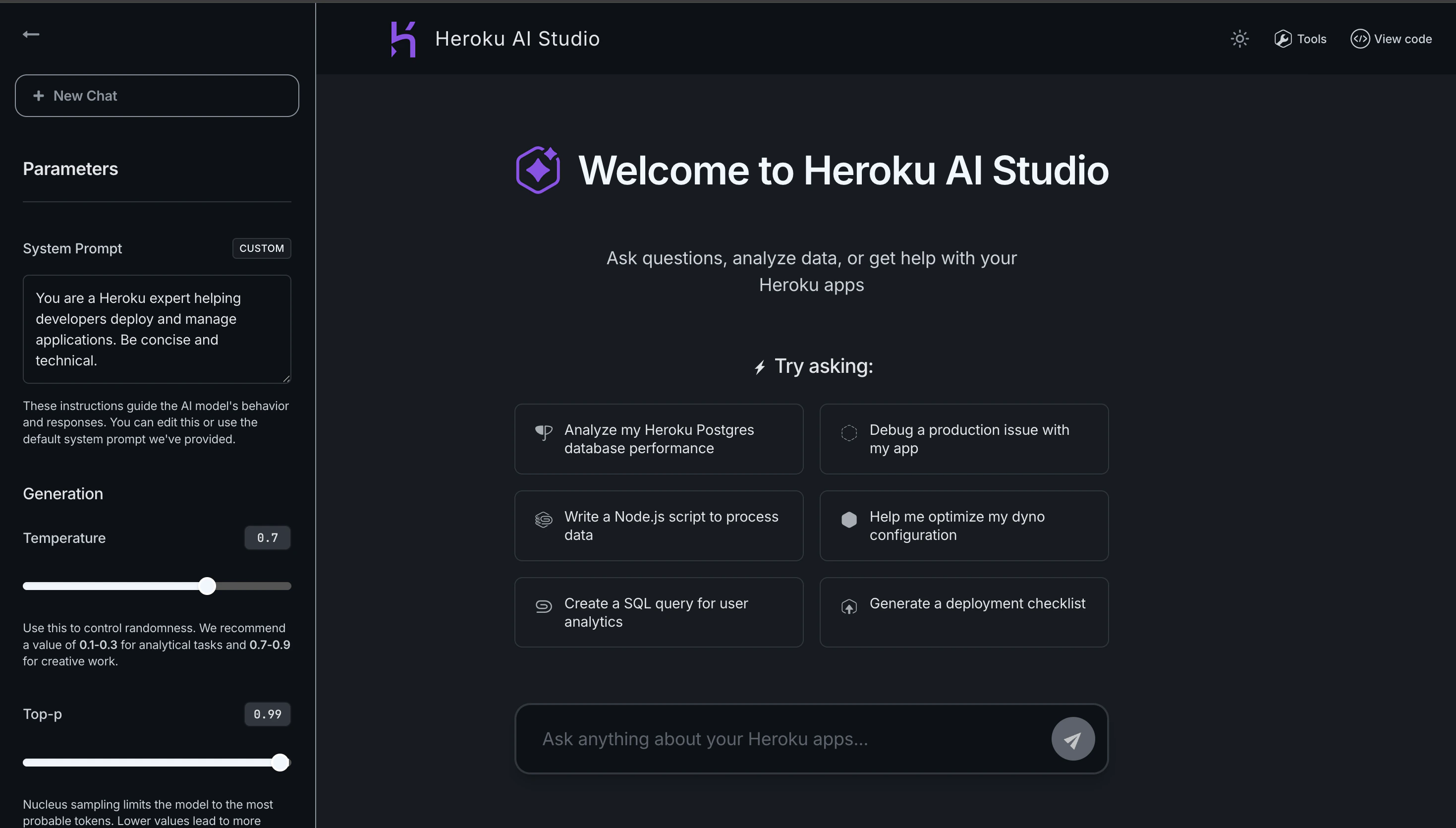Click the deployment checklist card's upload icon

click(x=848, y=606)
